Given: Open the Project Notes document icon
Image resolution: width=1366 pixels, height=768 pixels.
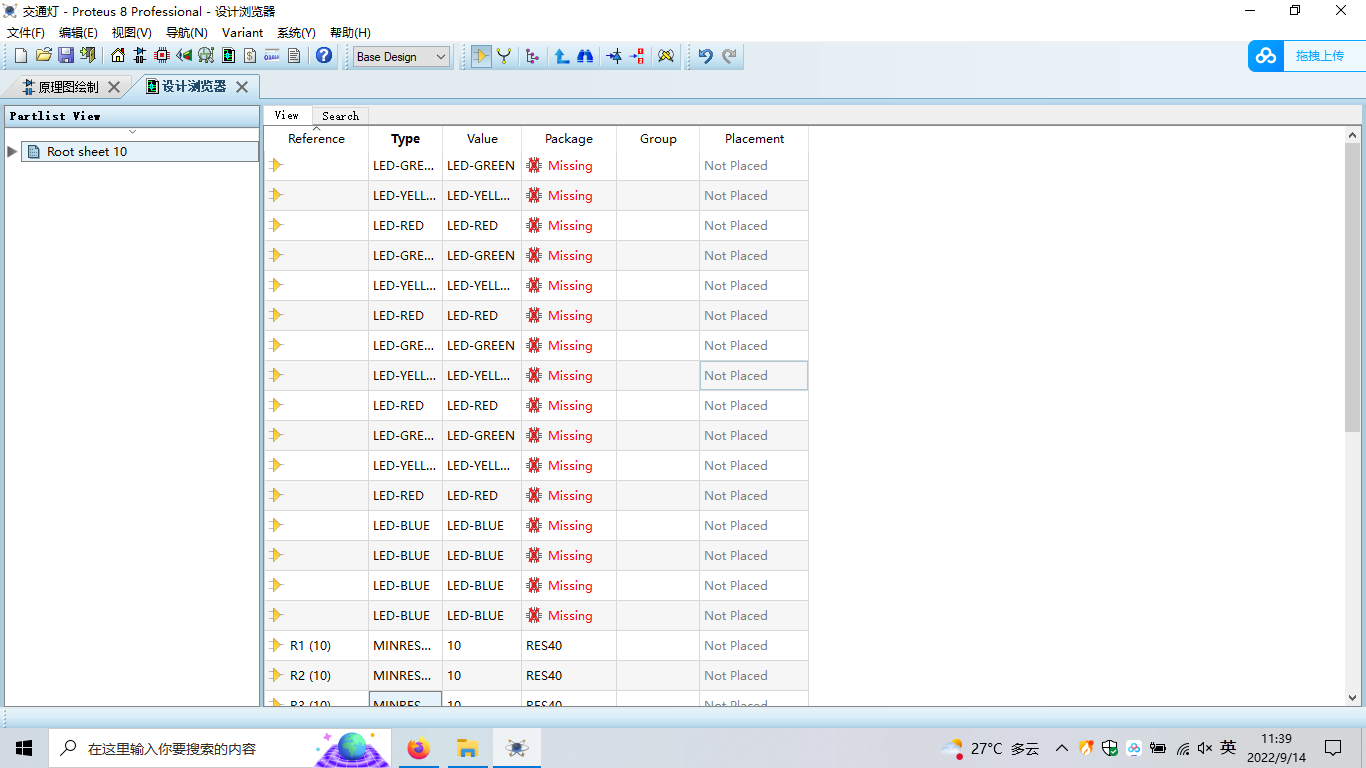Looking at the screenshot, I should click(x=294, y=56).
